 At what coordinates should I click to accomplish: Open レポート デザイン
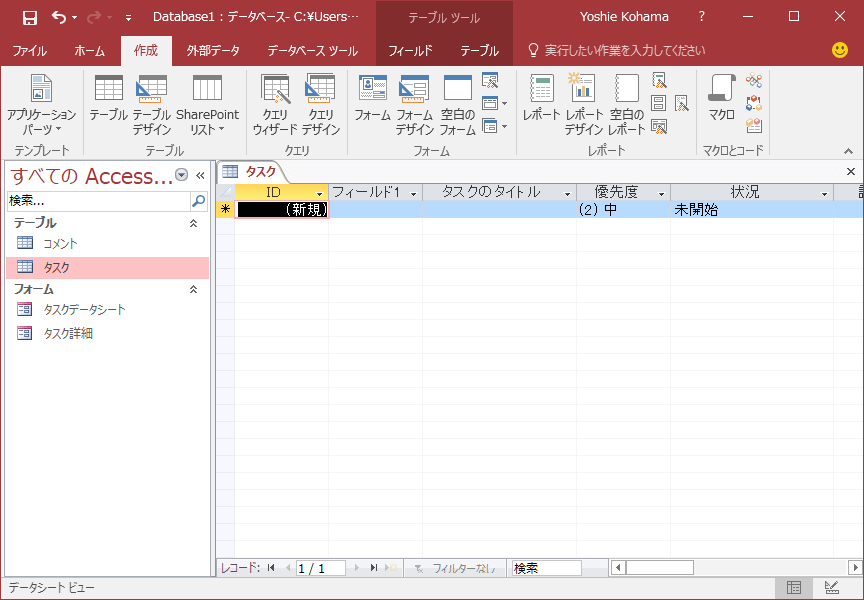584,105
